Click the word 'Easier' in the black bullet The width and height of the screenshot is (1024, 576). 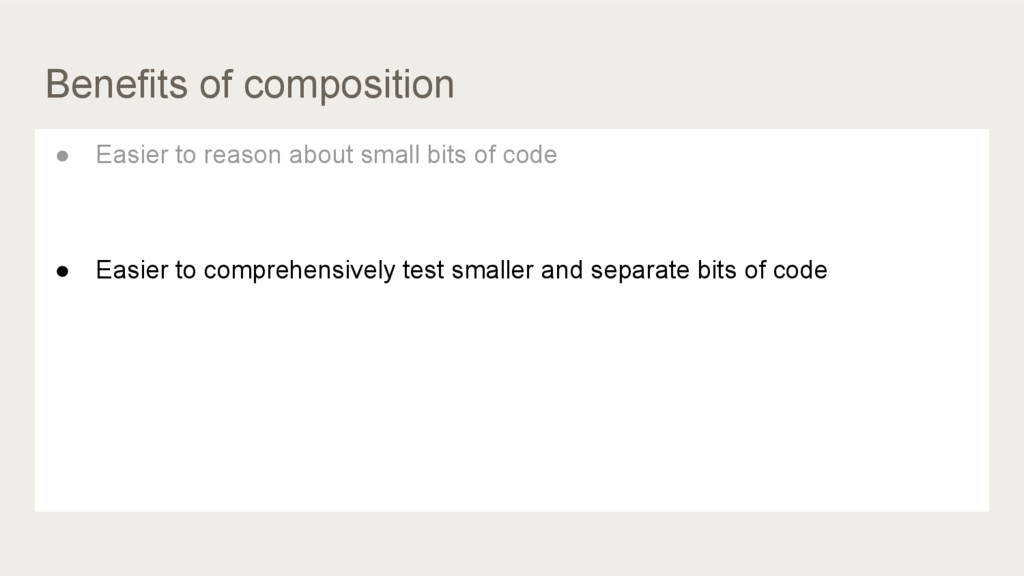(x=132, y=270)
